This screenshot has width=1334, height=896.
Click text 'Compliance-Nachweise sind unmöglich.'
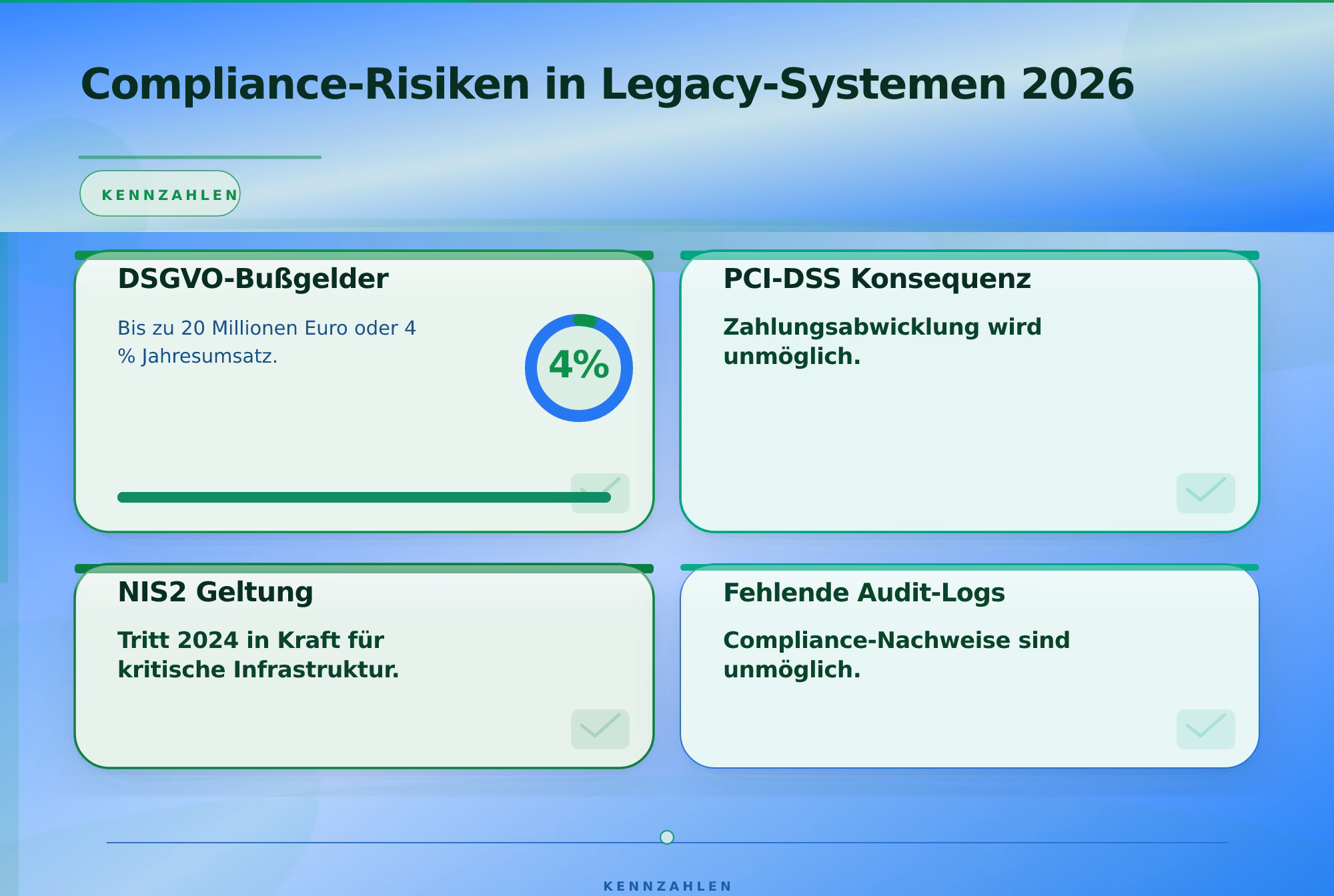896,655
